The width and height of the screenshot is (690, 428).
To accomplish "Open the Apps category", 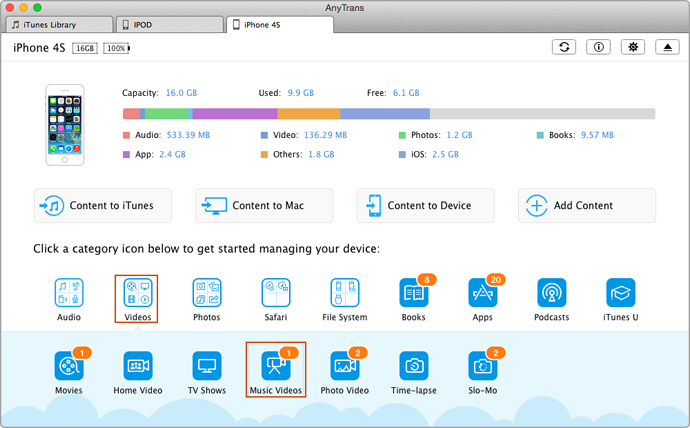I will tap(483, 298).
